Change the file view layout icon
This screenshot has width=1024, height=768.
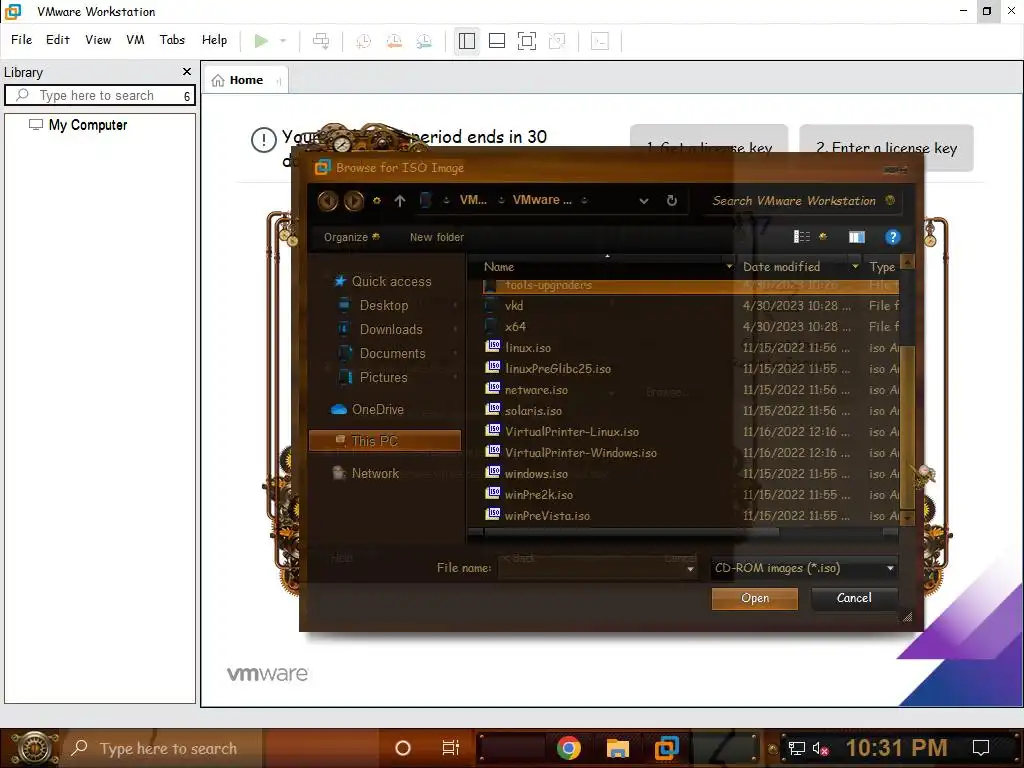801,237
